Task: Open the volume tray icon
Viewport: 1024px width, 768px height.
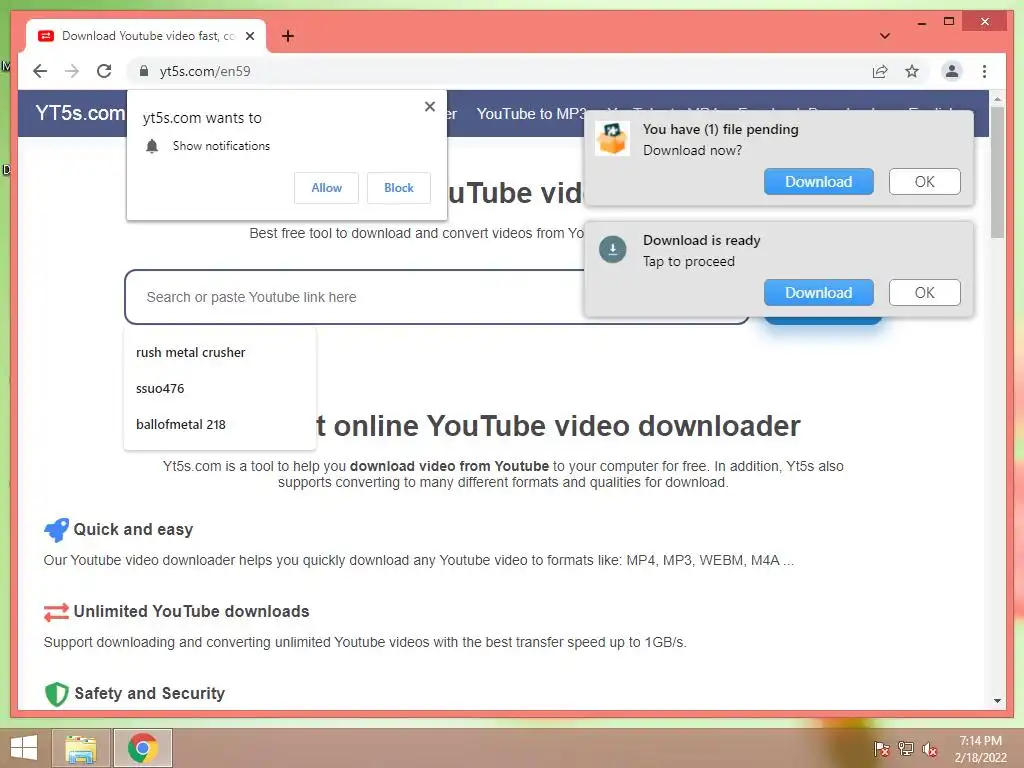Action: pyautogui.click(x=930, y=749)
